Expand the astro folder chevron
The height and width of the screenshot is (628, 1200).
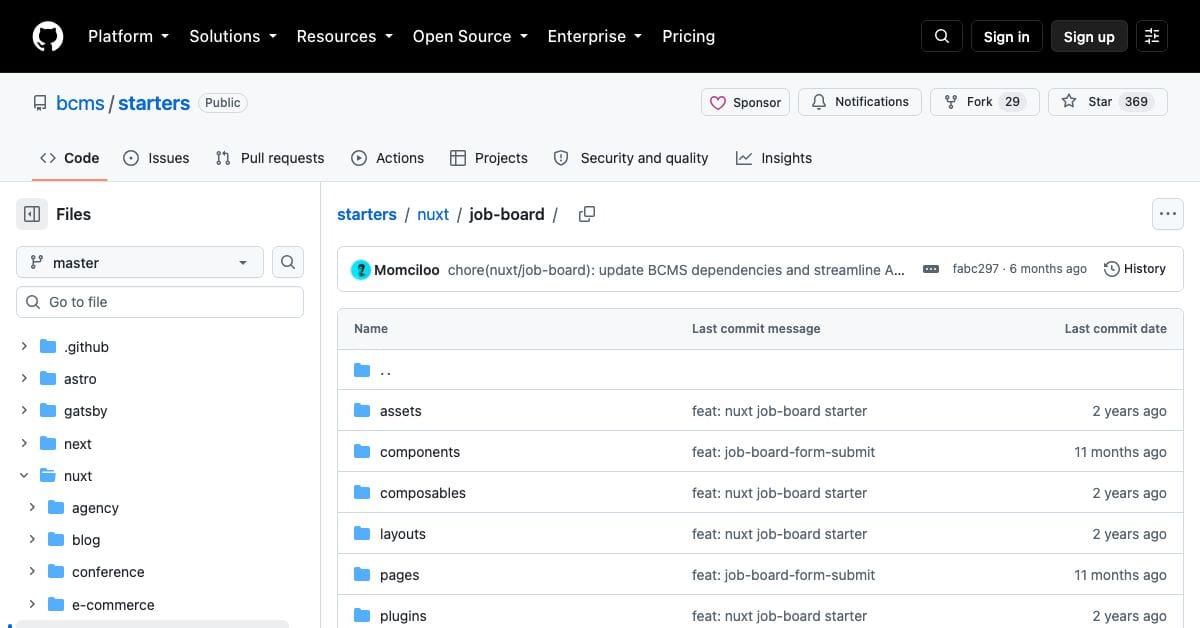24,379
